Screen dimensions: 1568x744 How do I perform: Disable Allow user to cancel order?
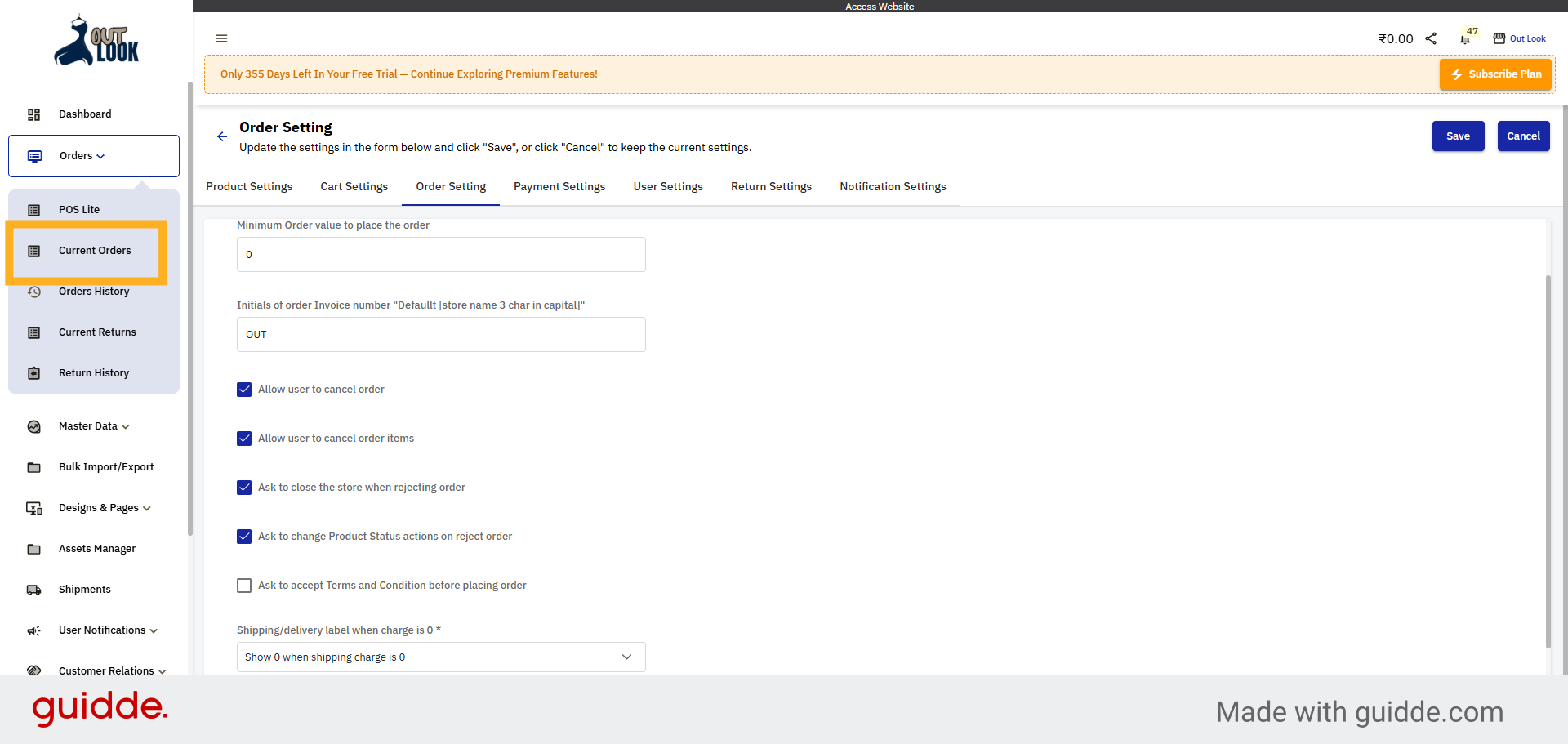click(x=244, y=390)
